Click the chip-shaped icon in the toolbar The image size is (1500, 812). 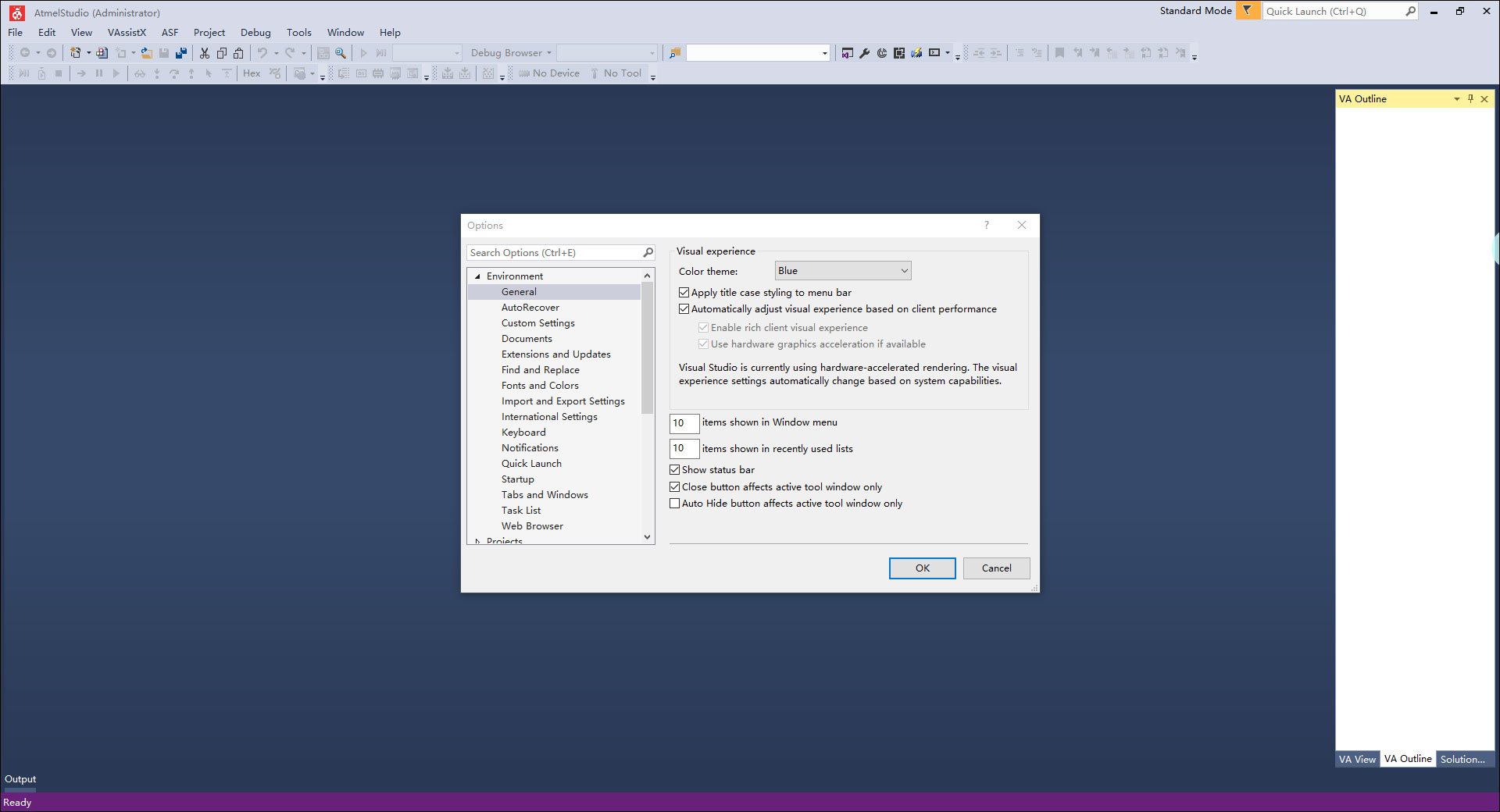click(899, 53)
